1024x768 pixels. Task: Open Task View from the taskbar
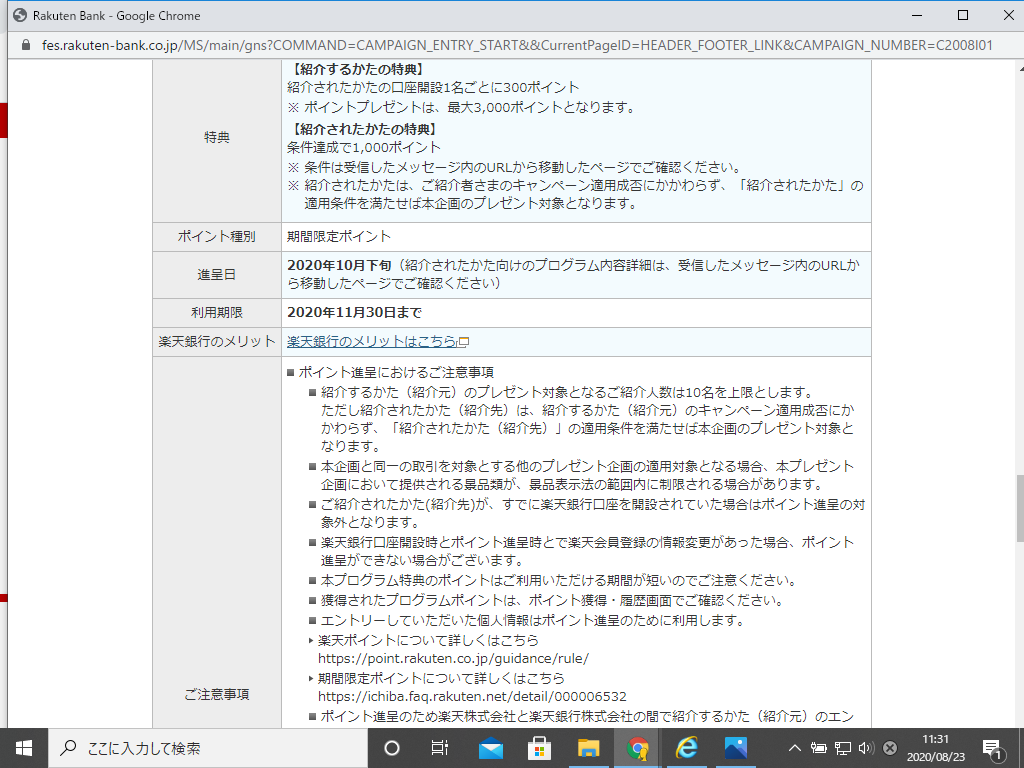[440, 748]
